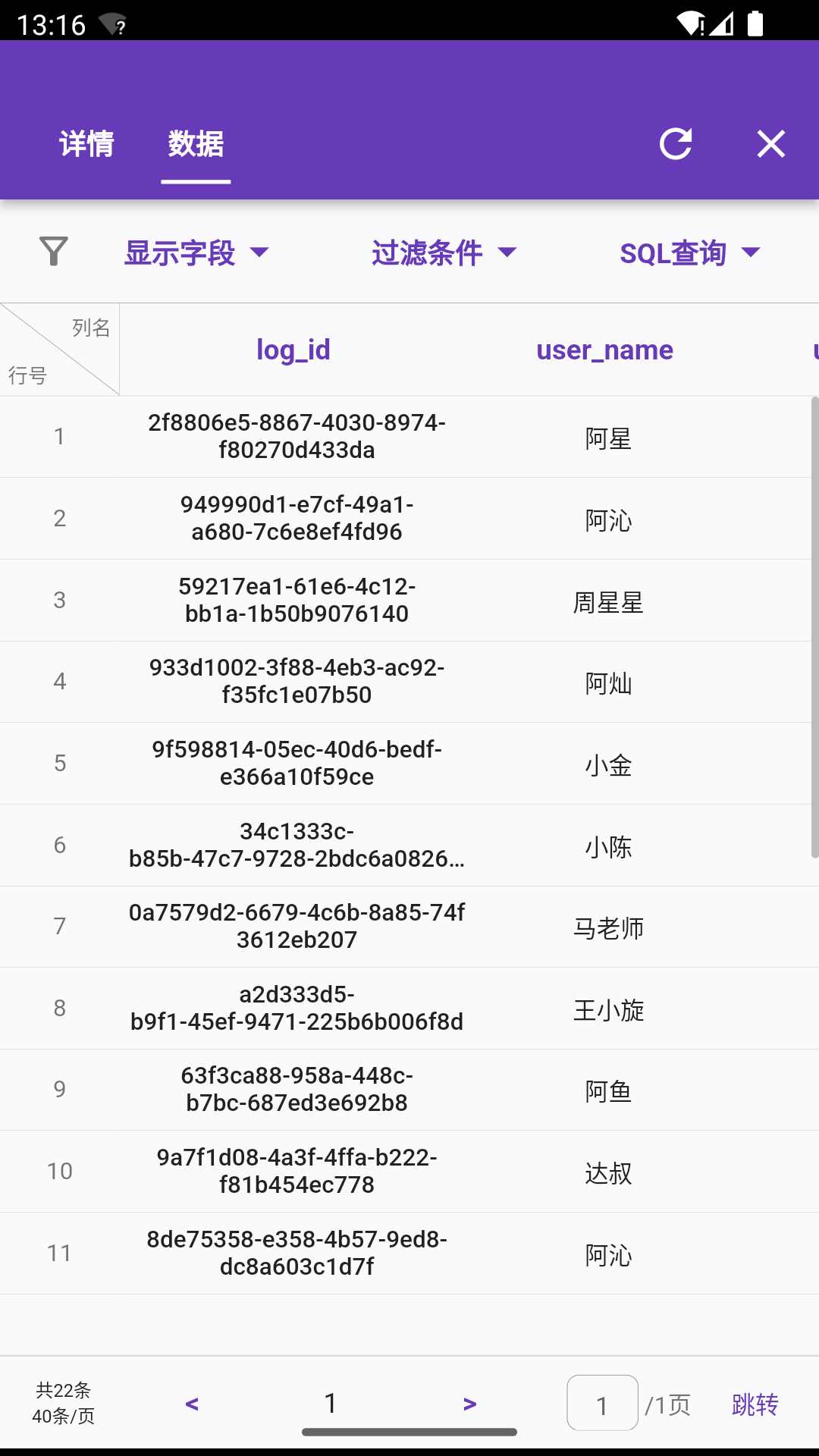Image resolution: width=819 pixels, height=1456 pixels.
Task: Go to next page arrow
Action: (469, 1404)
